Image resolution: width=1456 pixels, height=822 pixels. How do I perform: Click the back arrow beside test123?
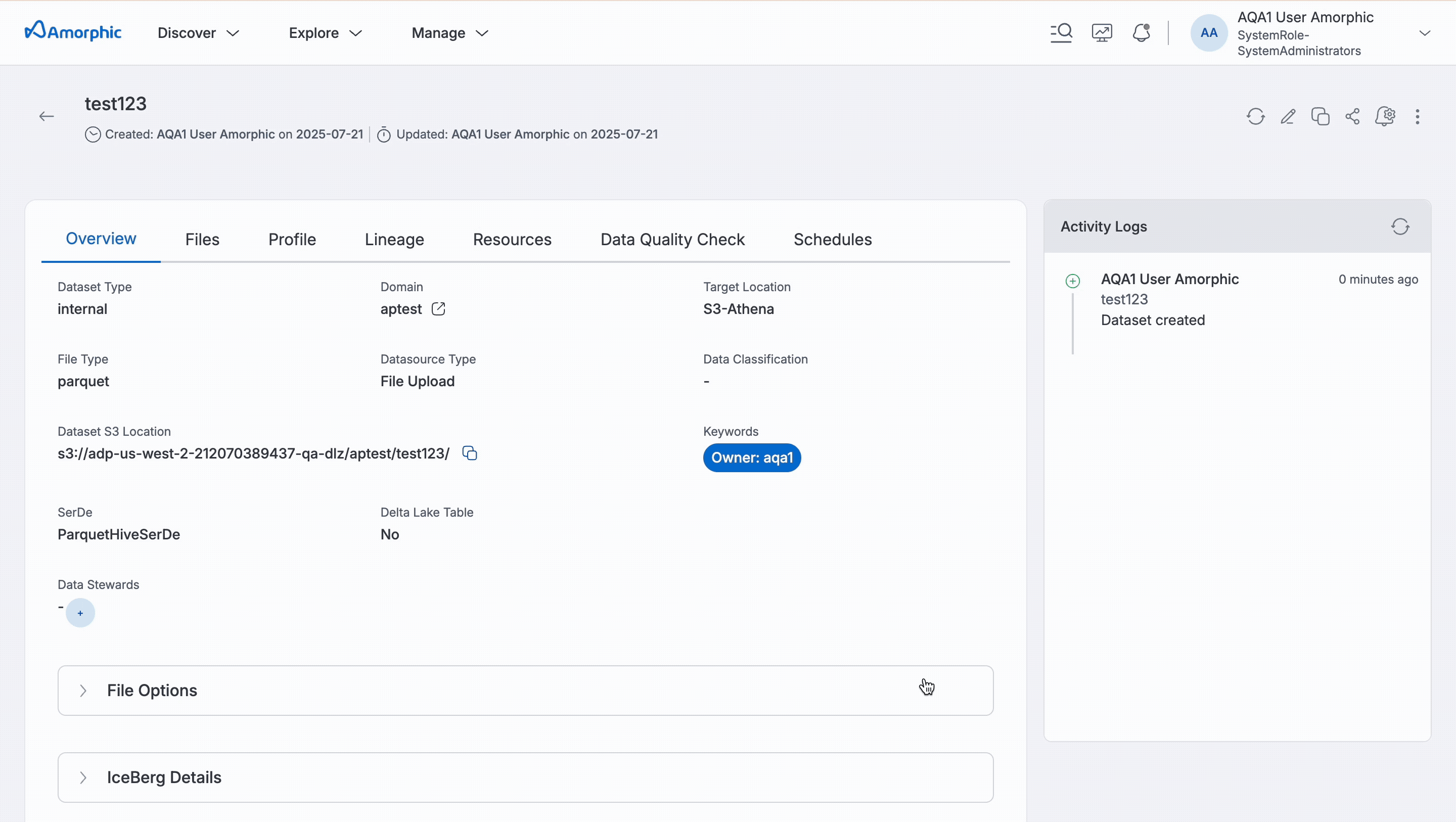[x=47, y=116]
